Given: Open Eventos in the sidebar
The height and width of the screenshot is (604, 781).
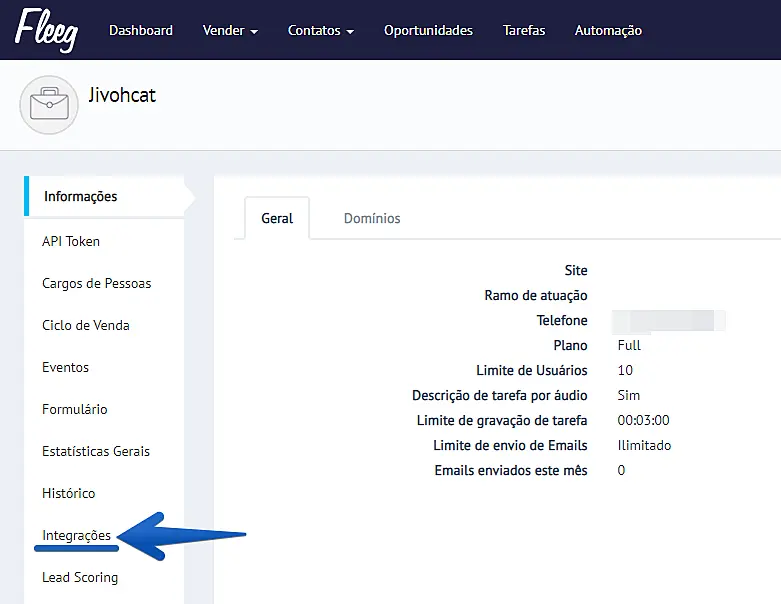Looking at the screenshot, I should pyautogui.click(x=66, y=367).
